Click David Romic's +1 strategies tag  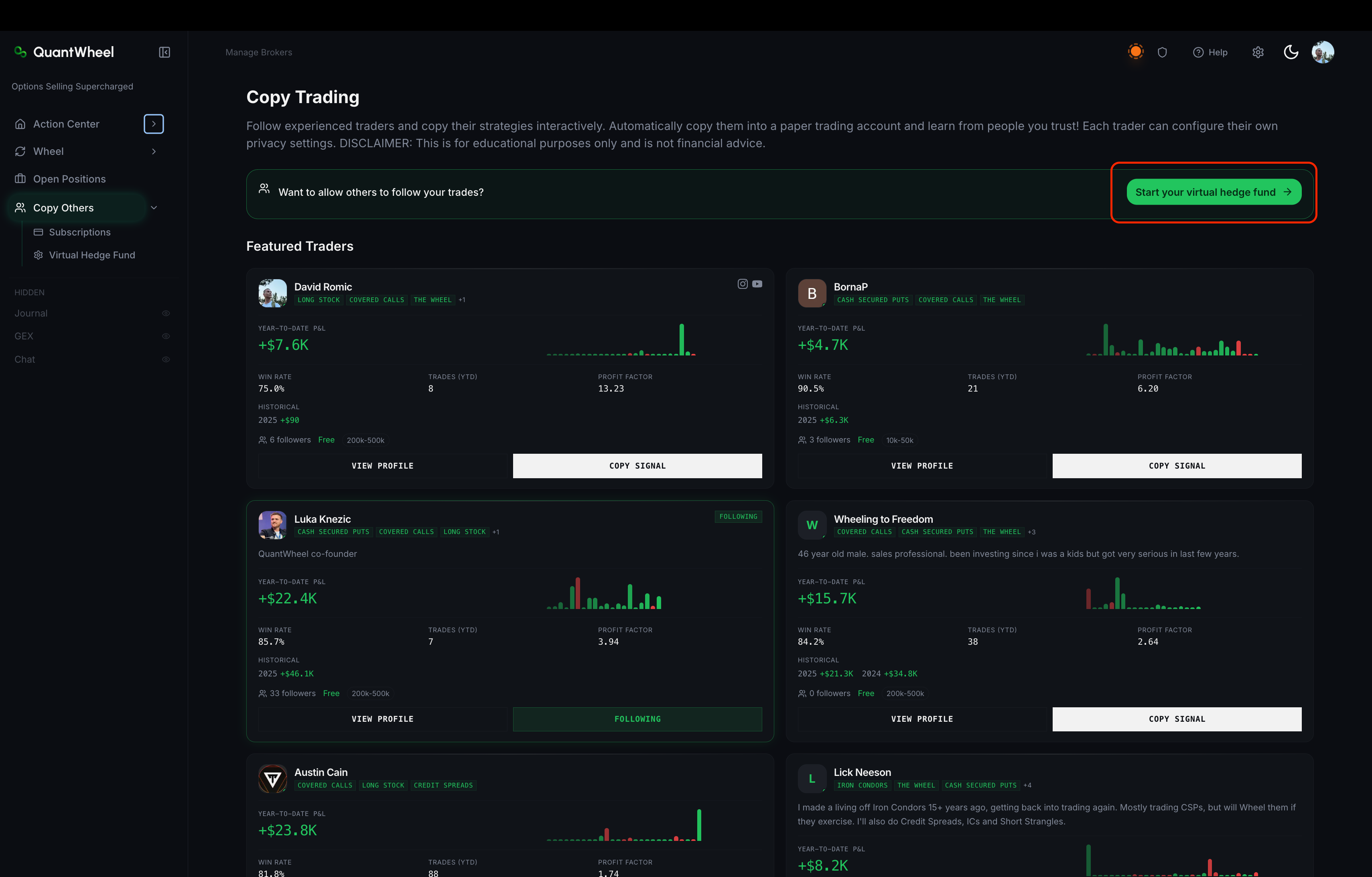click(x=462, y=300)
